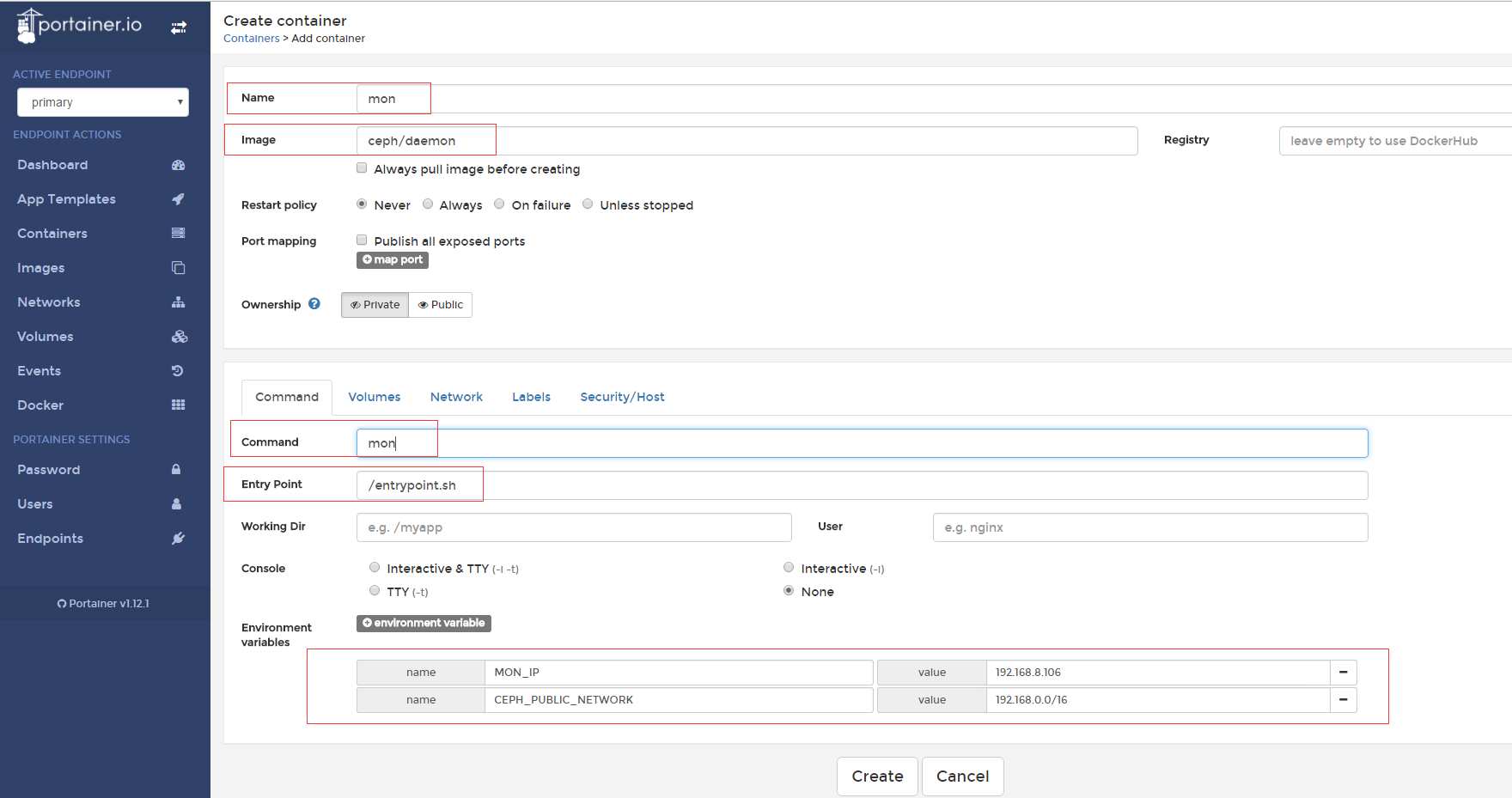View the Events list
This screenshot has height=798, width=1512.
pyautogui.click(x=39, y=370)
